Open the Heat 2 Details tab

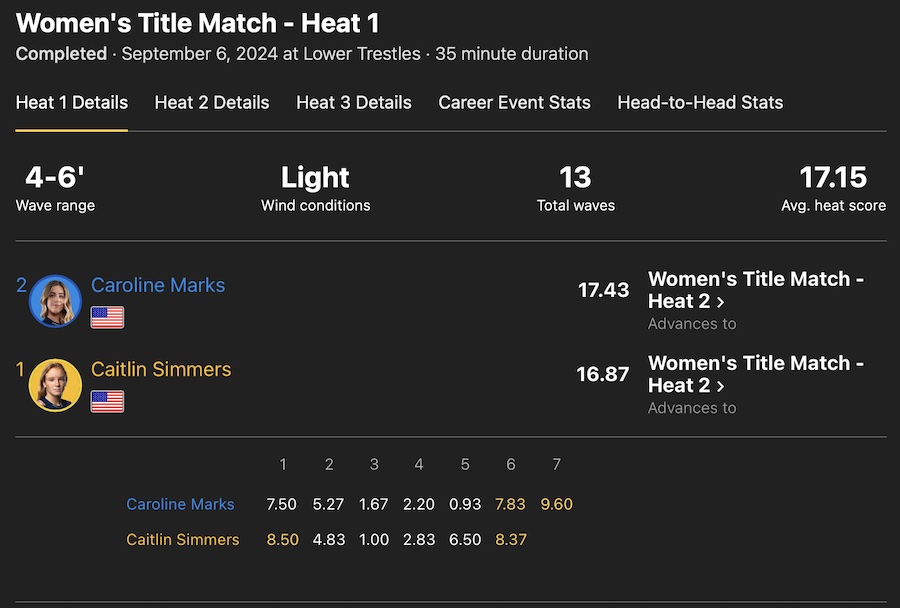tap(212, 102)
